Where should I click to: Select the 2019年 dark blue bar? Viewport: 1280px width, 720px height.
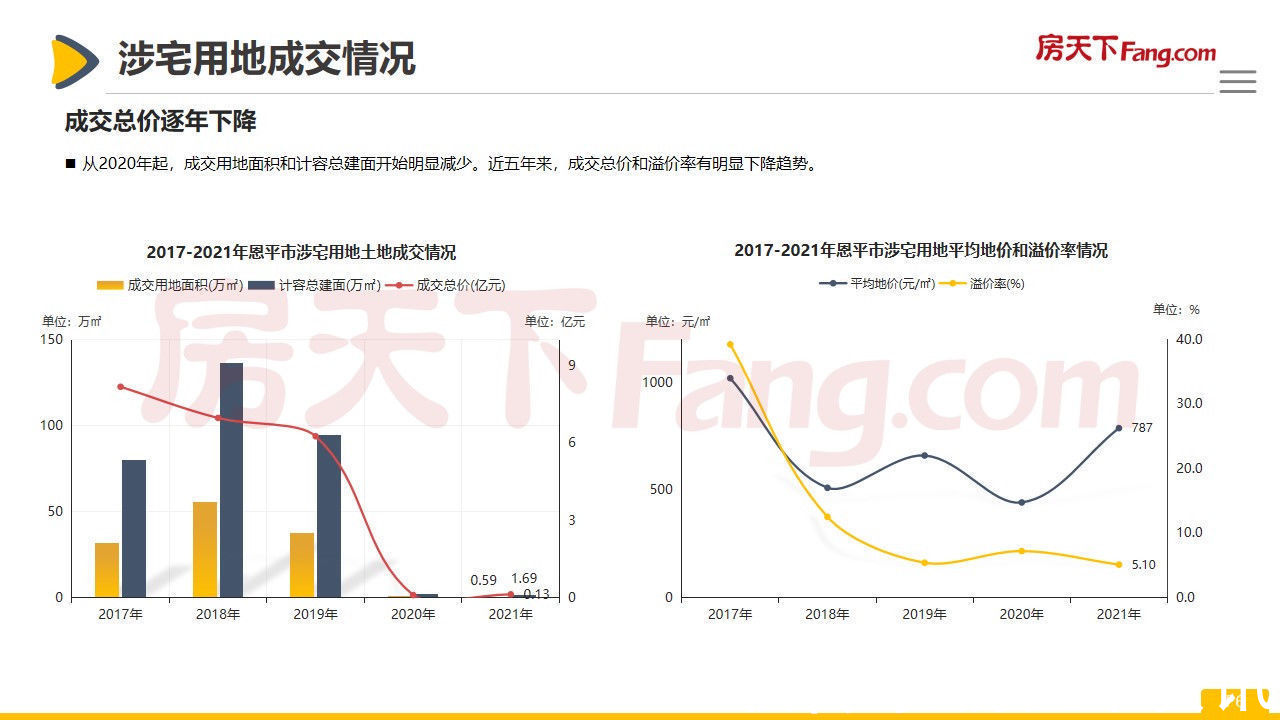(x=329, y=516)
